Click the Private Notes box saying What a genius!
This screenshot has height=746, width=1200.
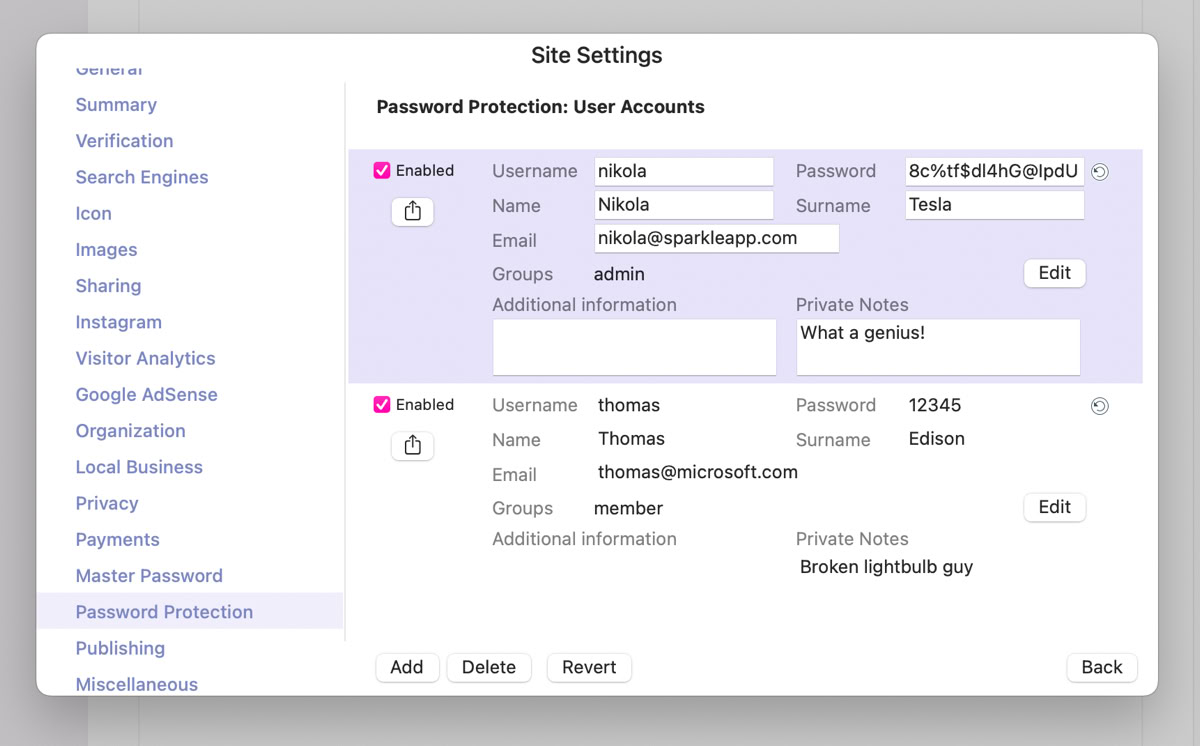click(x=938, y=347)
